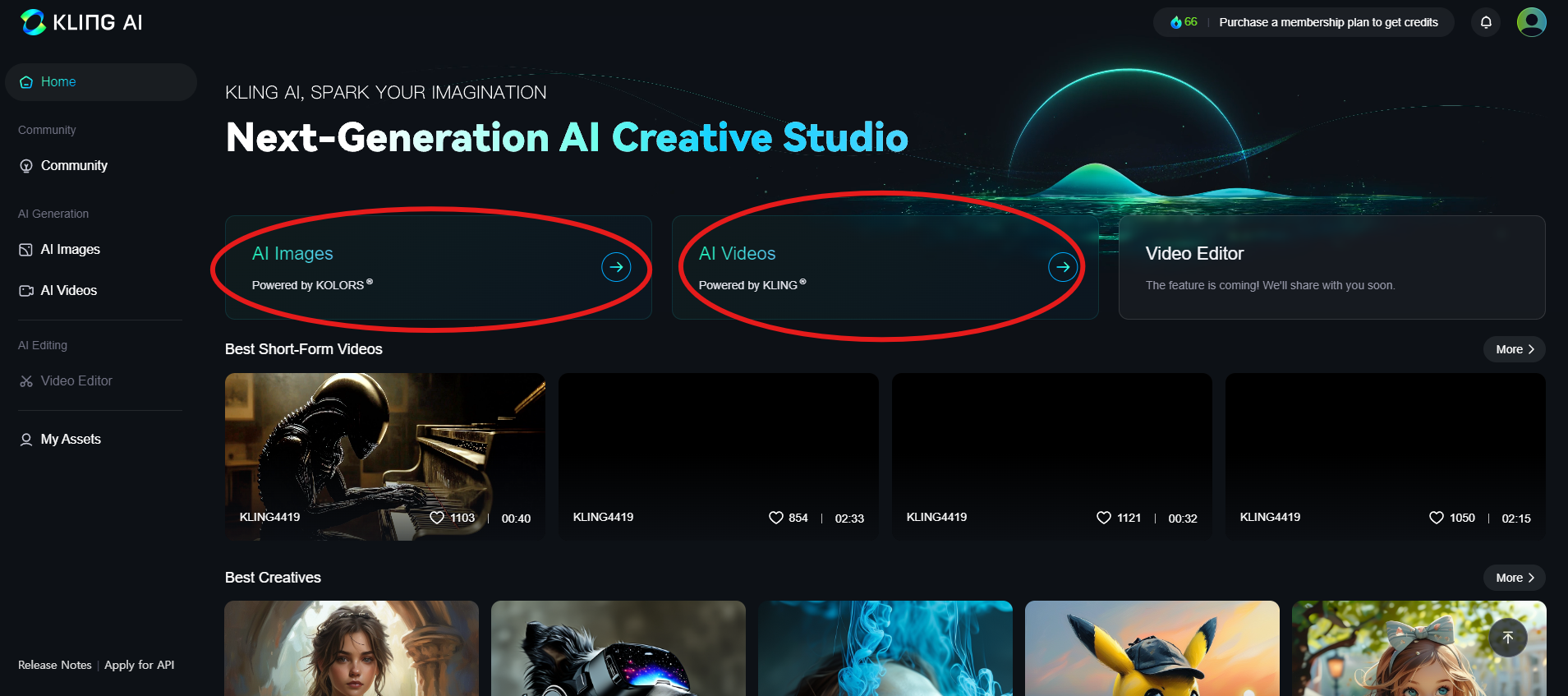Click the AI Videos sidebar camera icon
Image resolution: width=1568 pixels, height=696 pixels.
point(26,291)
